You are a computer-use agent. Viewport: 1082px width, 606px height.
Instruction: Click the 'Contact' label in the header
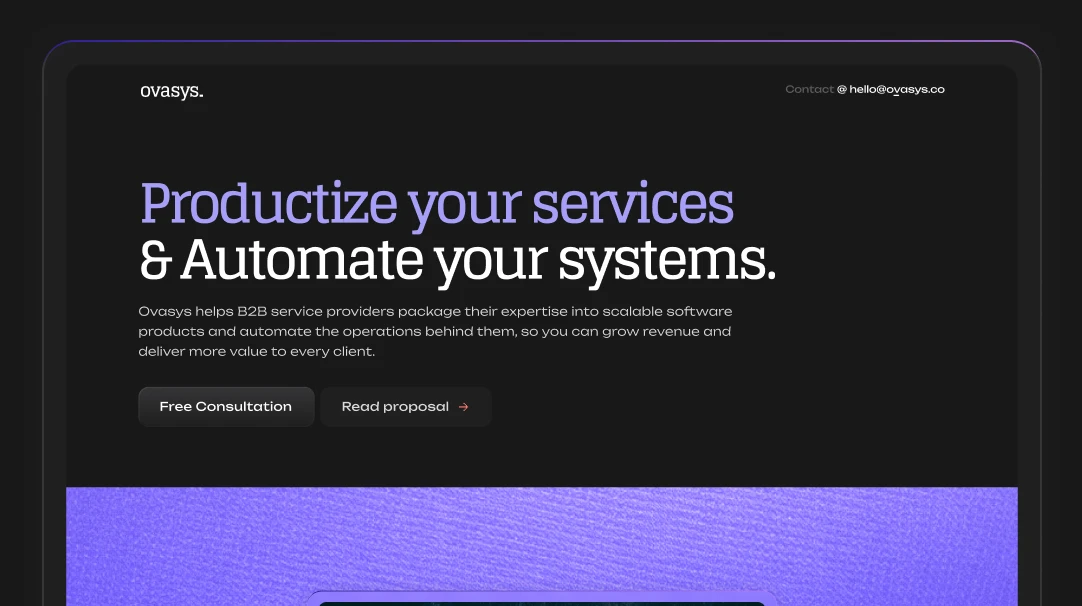[809, 90]
